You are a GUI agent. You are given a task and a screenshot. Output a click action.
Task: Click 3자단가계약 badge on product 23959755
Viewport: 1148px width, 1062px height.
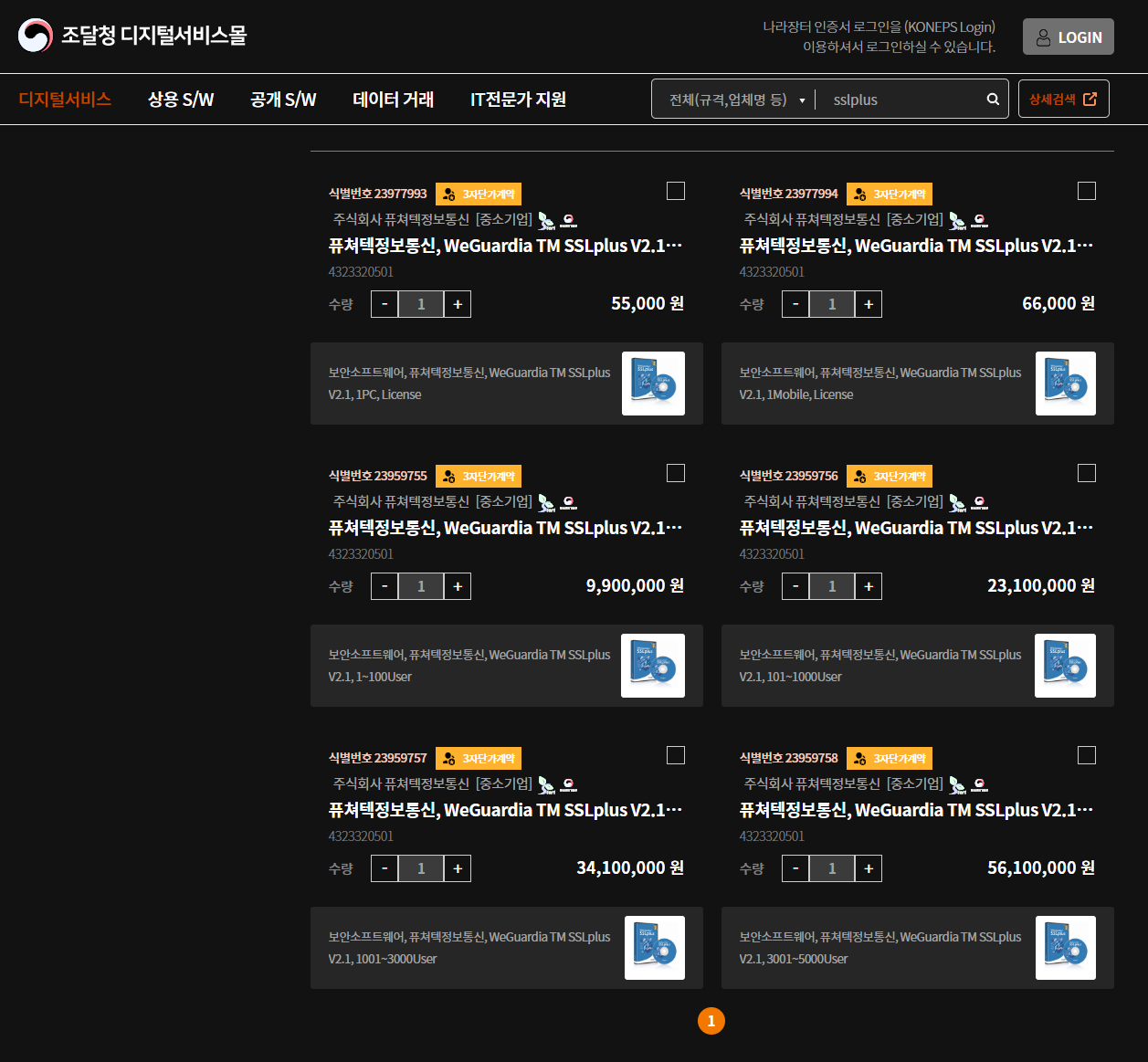(479, 476)
